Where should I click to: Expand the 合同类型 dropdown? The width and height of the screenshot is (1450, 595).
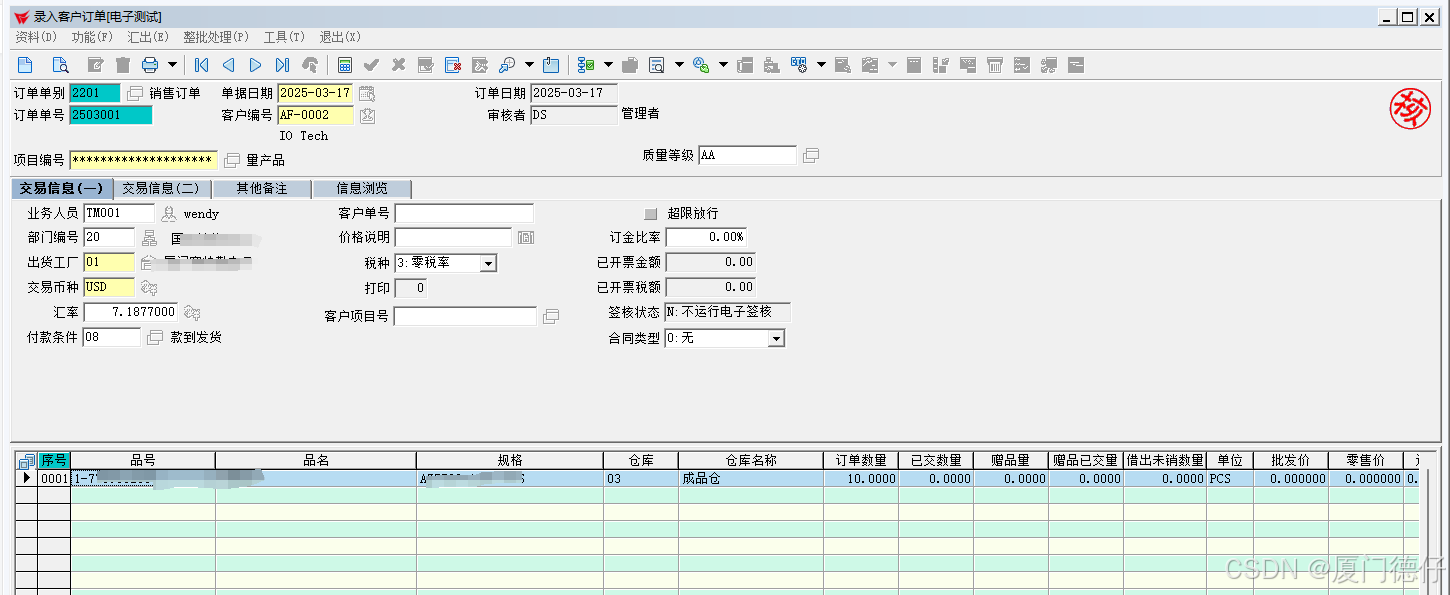pos(776,338)
